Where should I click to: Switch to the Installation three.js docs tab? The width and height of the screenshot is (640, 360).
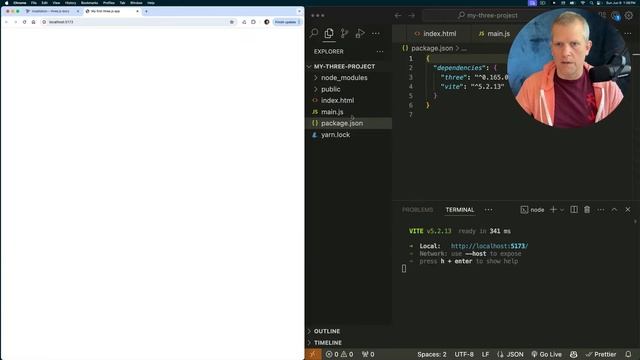tap(52, 11)
